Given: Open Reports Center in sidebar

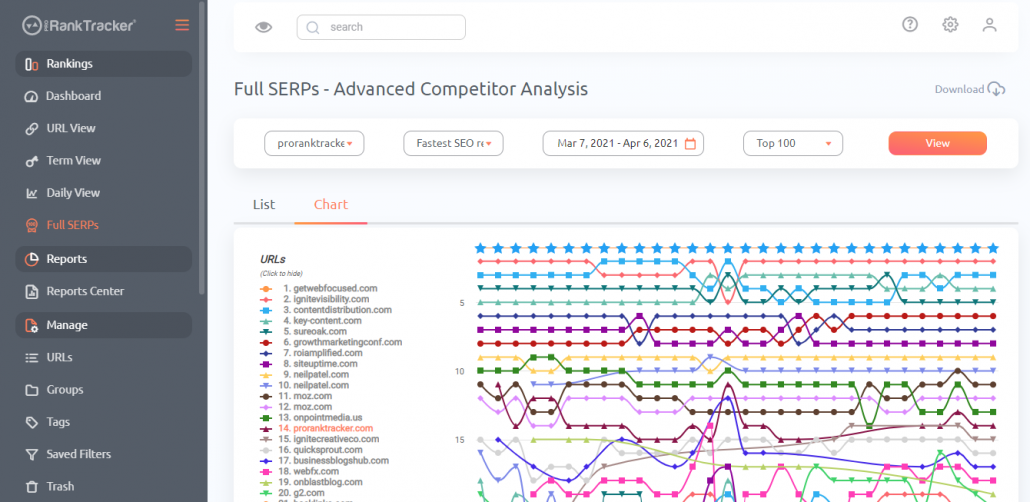Looking at the screenshot, I should [85, 291].
